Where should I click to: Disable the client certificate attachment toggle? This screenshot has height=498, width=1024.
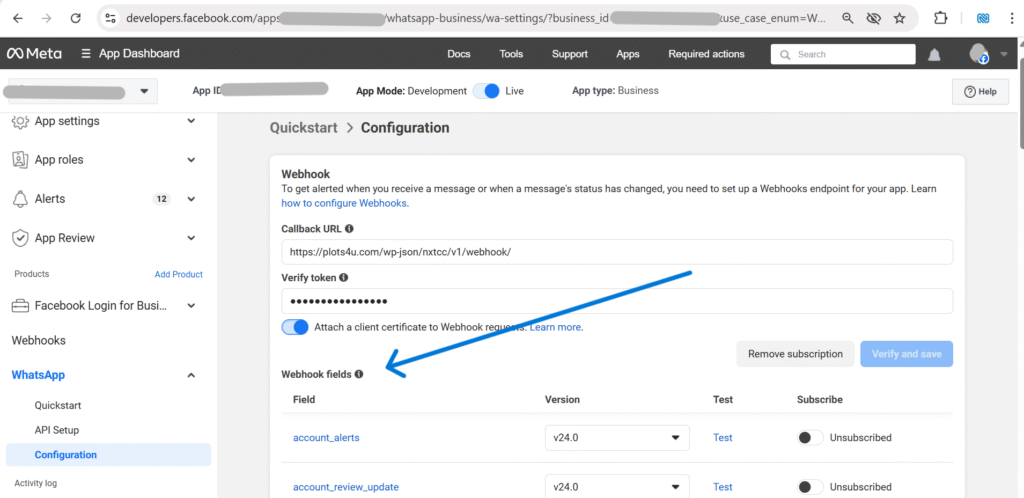pyautogui.click(x=296, y=327)
